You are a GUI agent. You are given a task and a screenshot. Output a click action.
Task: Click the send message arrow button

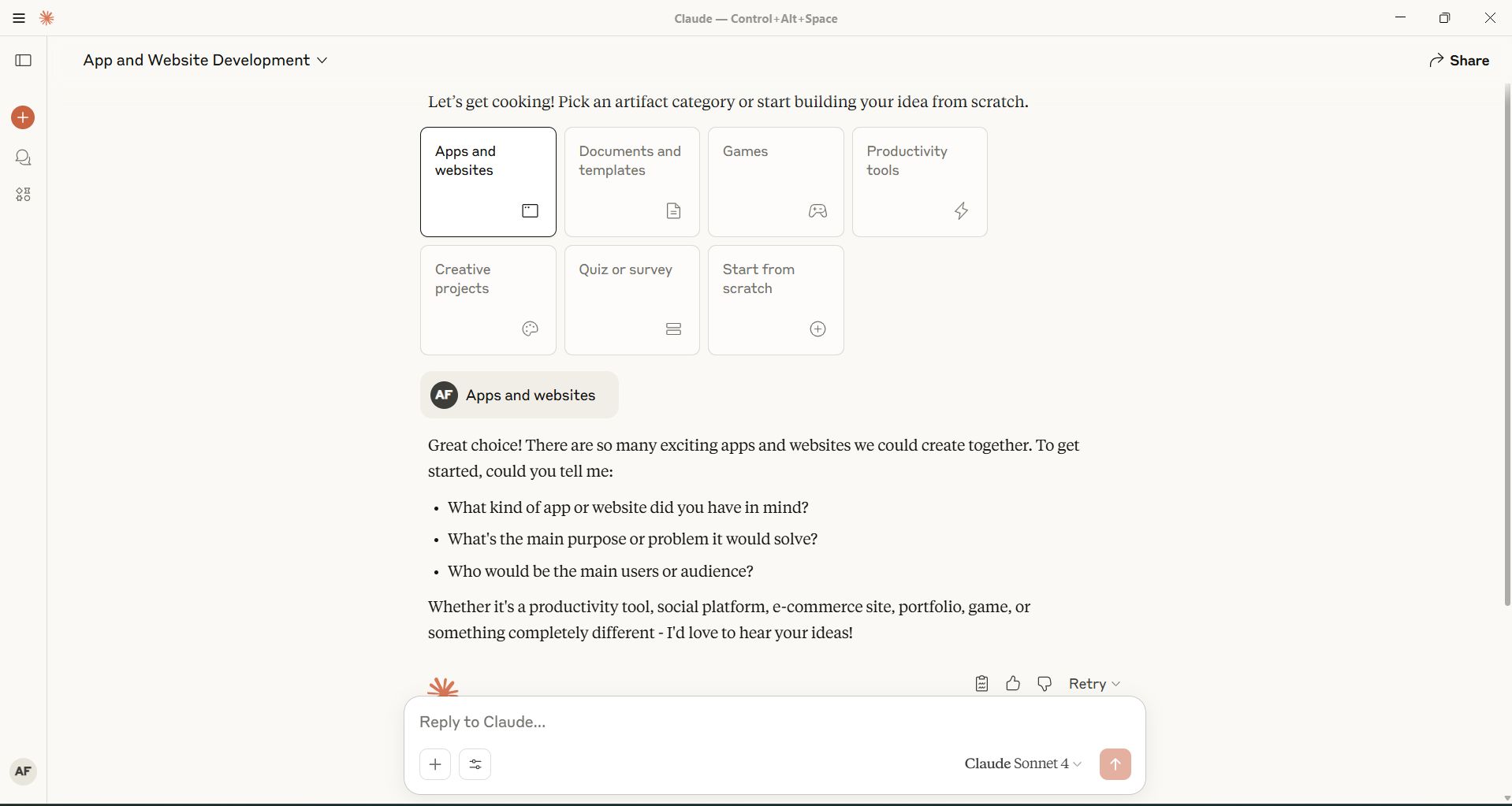coord(1115,763)
